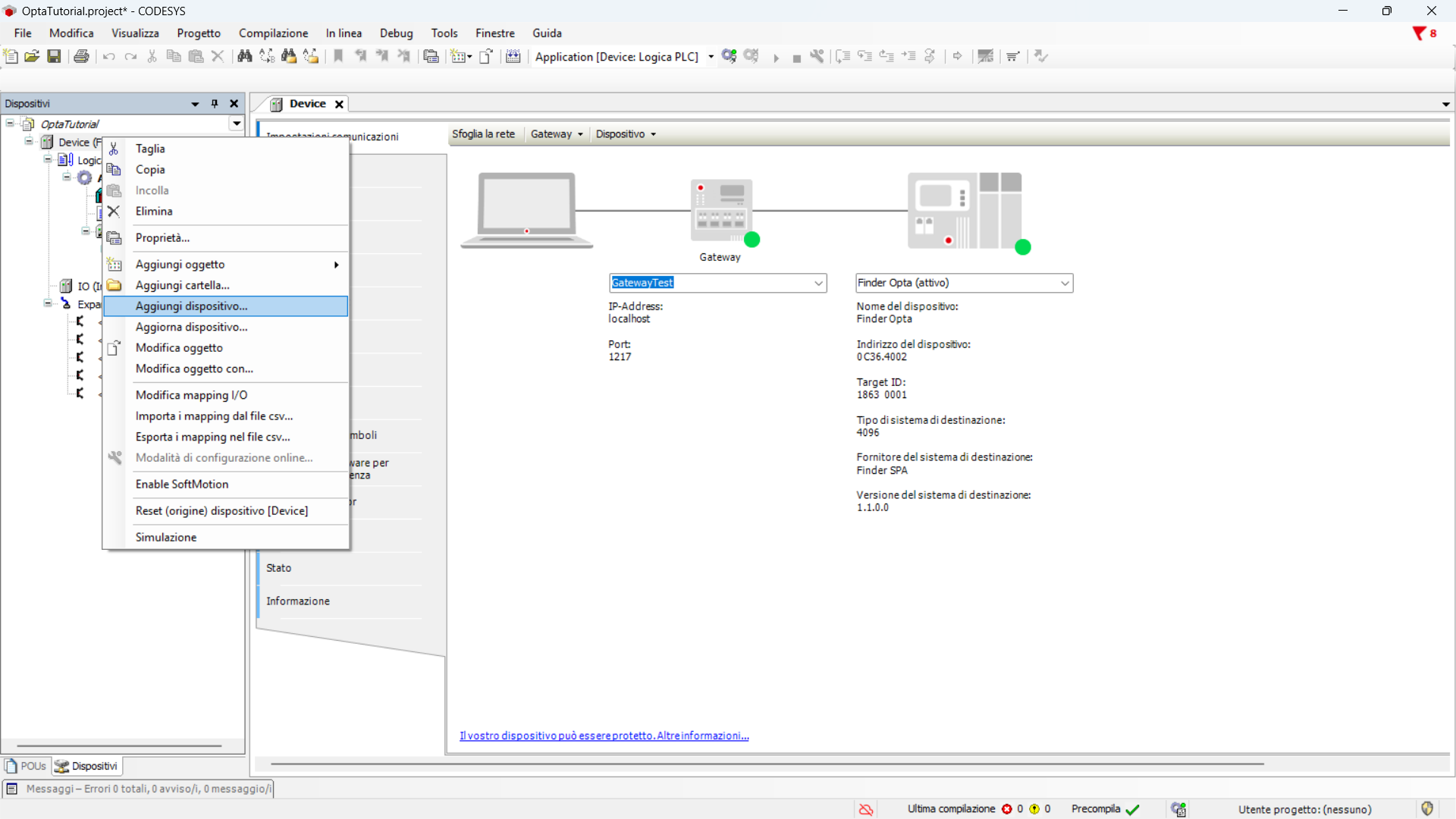Open the device protection information link

pyautogui.click(x=604, y=736)
